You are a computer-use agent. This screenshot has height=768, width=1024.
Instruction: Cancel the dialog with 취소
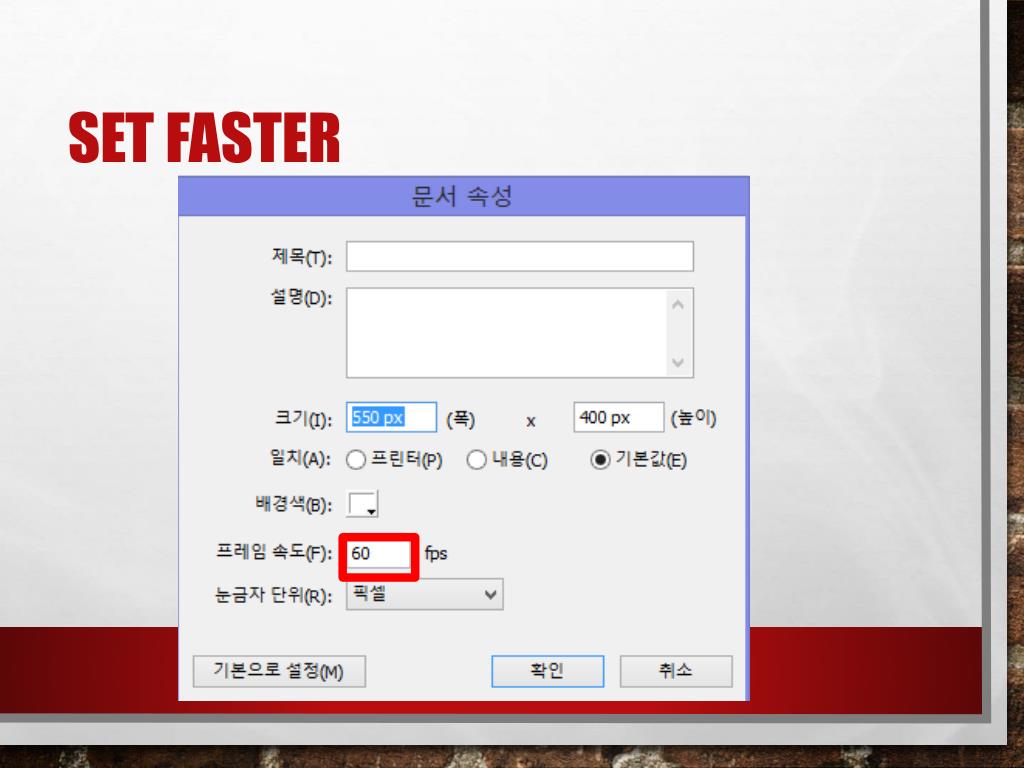click(x=676, y=671)
